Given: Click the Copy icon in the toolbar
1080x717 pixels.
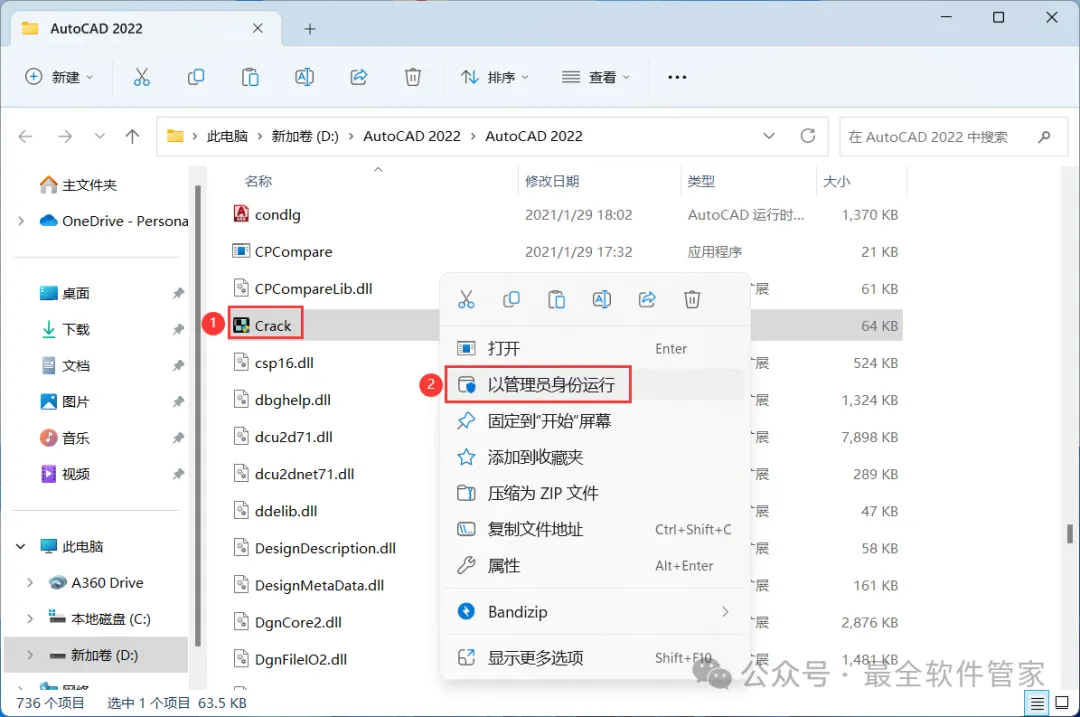Looking at the screenshot, I should [x=196, y=77].
